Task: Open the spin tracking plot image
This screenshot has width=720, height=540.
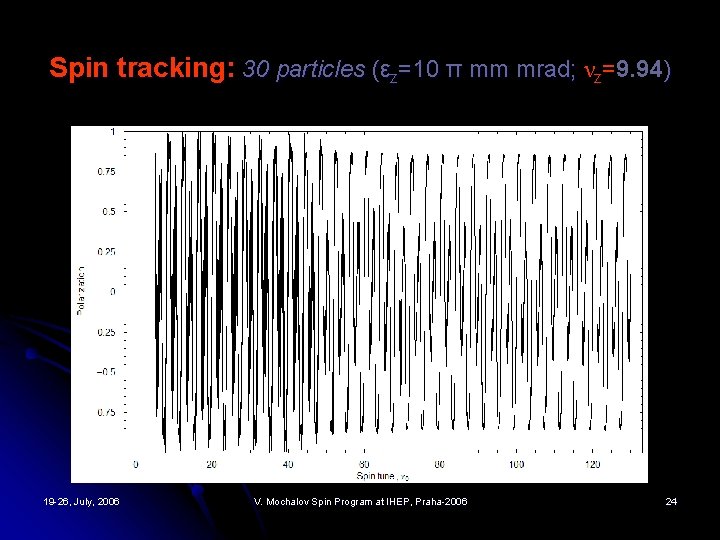Action: click(359, 304)
